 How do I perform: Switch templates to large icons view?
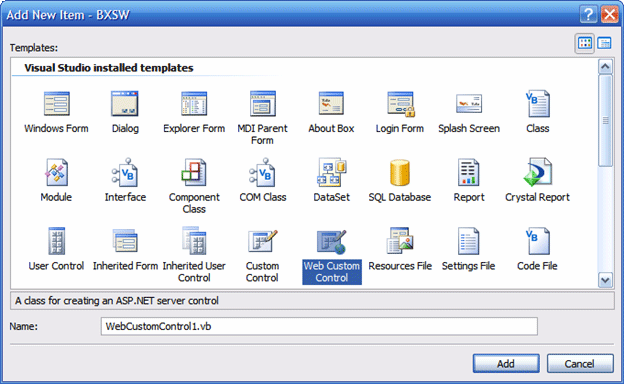click(585, 43)
